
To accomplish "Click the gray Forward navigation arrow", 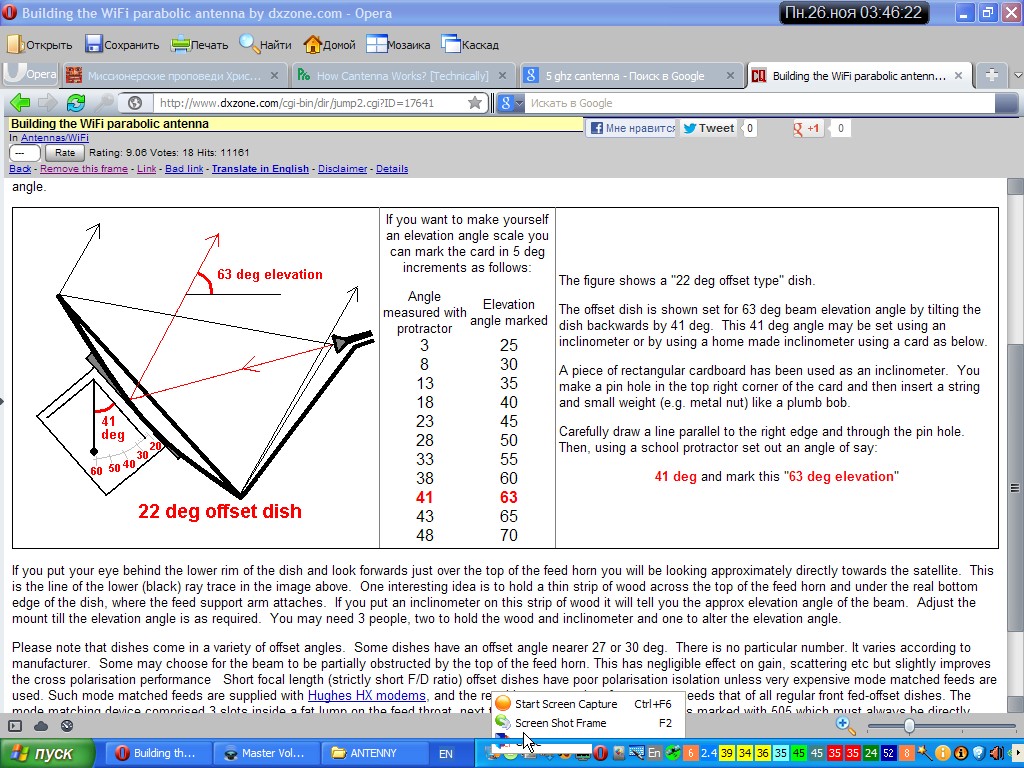I will click(48, 103).
